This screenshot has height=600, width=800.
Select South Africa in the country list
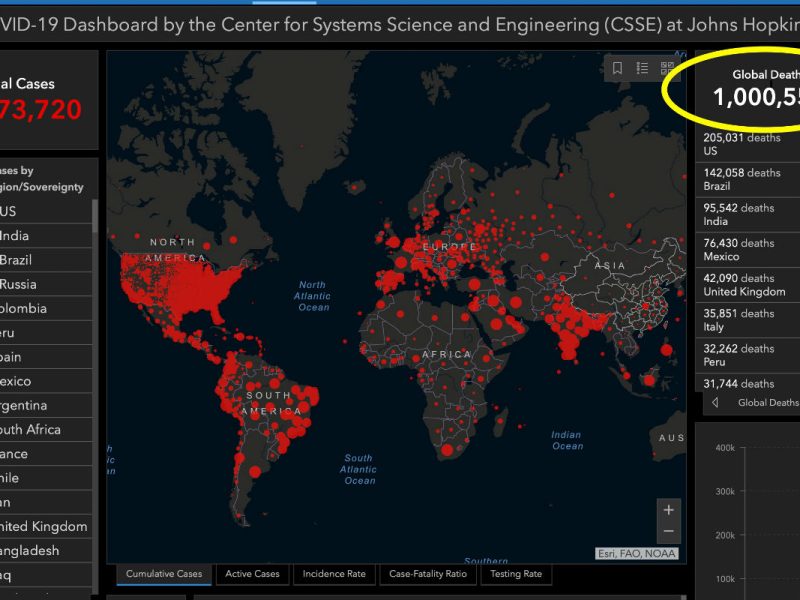pos(46,430)
